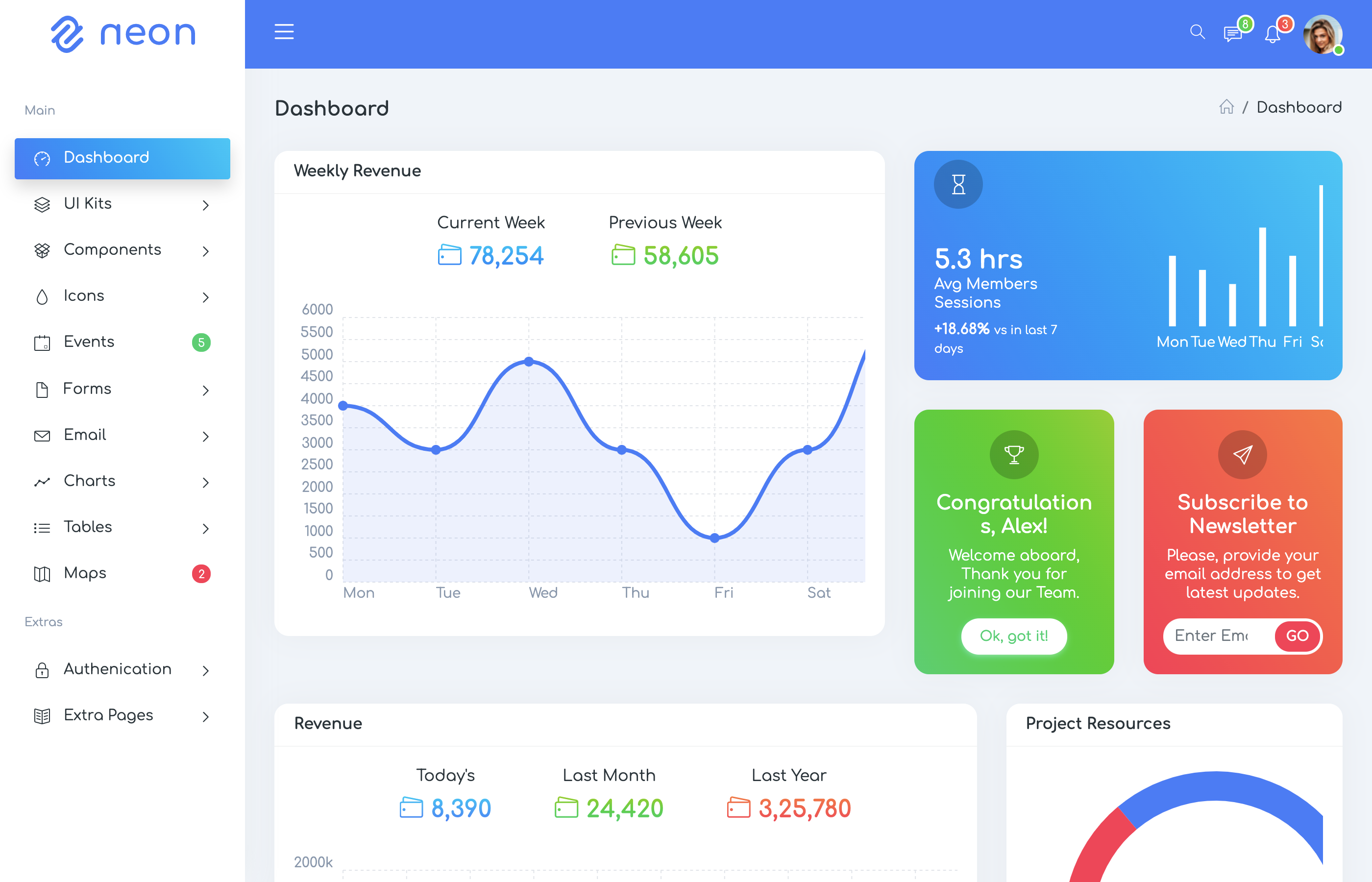
Task: Open the Tables menu item
Action: pos(122,527)
